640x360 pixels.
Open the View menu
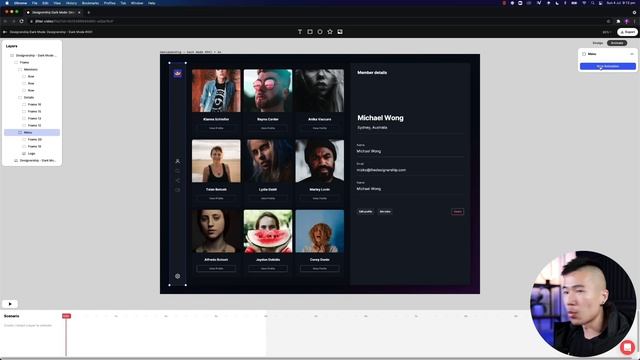57,3
